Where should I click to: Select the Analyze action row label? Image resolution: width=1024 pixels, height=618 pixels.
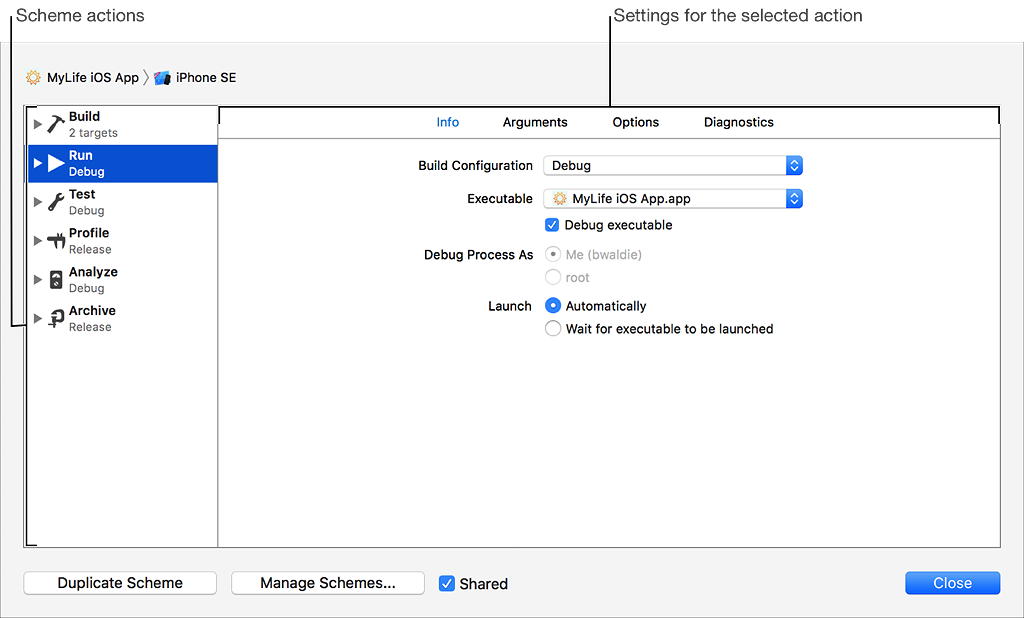[93, 272]
